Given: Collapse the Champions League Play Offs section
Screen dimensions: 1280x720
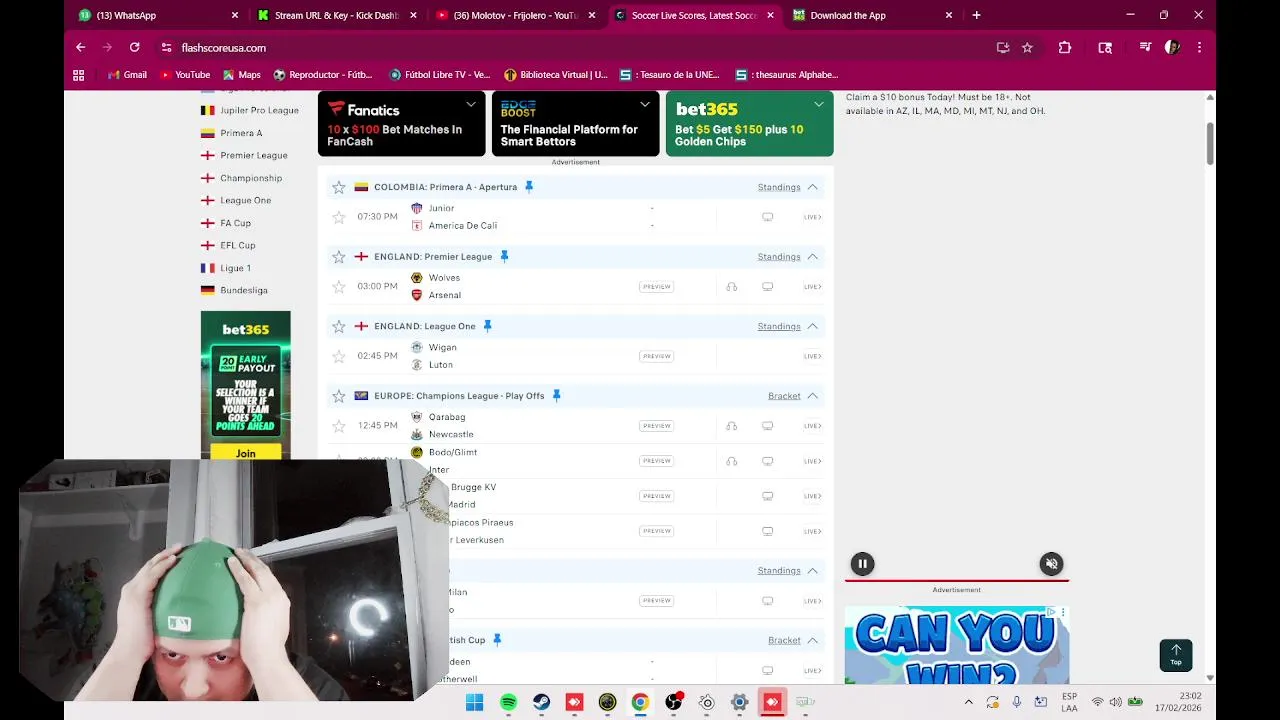Looking at the screenshot, I should [x=813, y=396].
